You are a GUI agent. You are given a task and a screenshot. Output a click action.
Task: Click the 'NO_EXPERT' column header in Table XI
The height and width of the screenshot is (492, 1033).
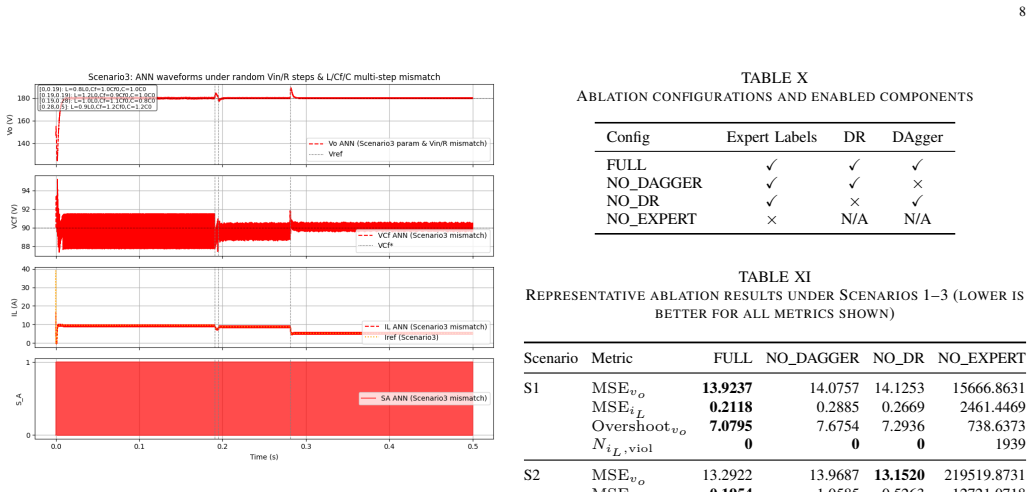(982, 358)
